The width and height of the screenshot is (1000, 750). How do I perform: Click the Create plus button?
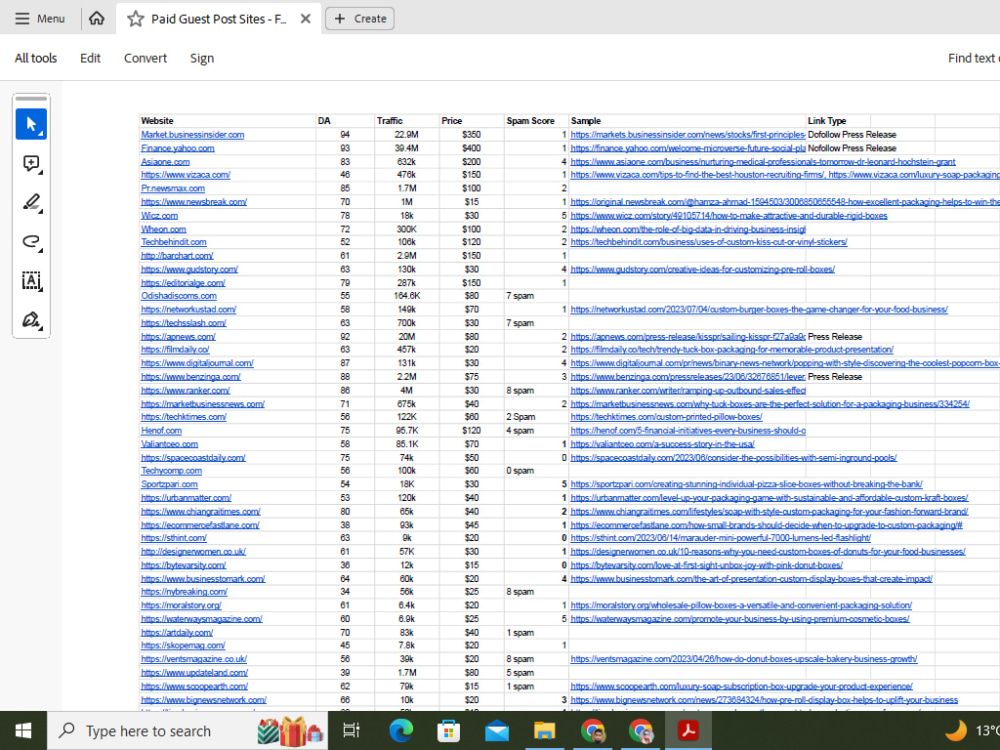(x=360, y=18)
